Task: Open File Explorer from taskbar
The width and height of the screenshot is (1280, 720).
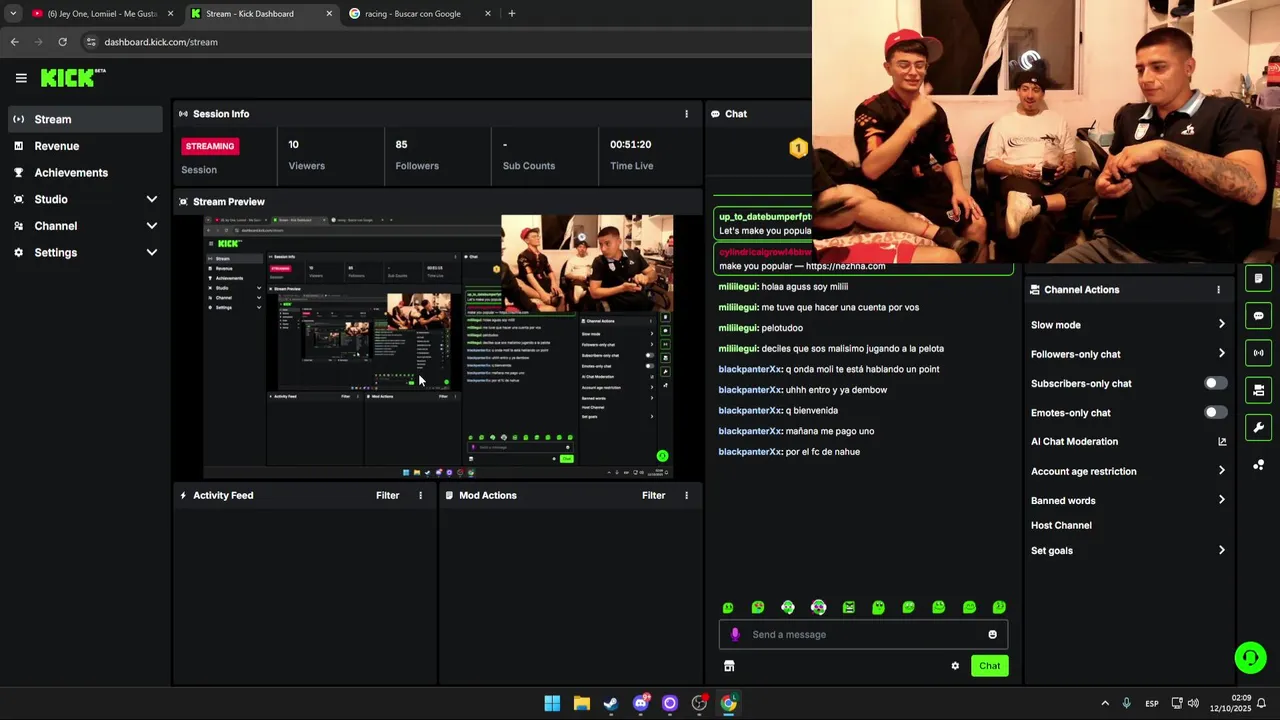Action: tap(581, 703)
